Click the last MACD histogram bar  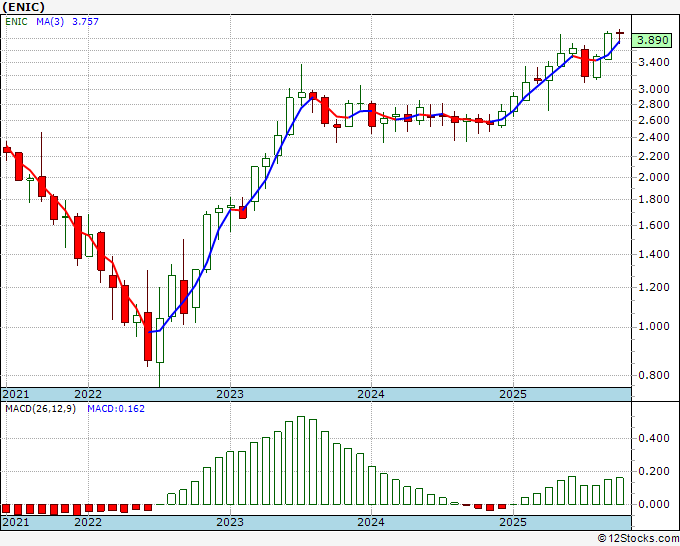pyautogui.click(x=620, y=491)
